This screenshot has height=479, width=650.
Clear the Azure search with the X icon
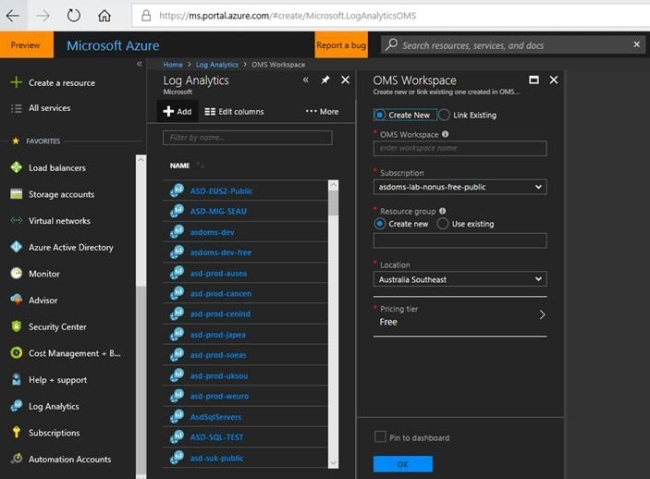pyautogui.click(x=637, y=44)
